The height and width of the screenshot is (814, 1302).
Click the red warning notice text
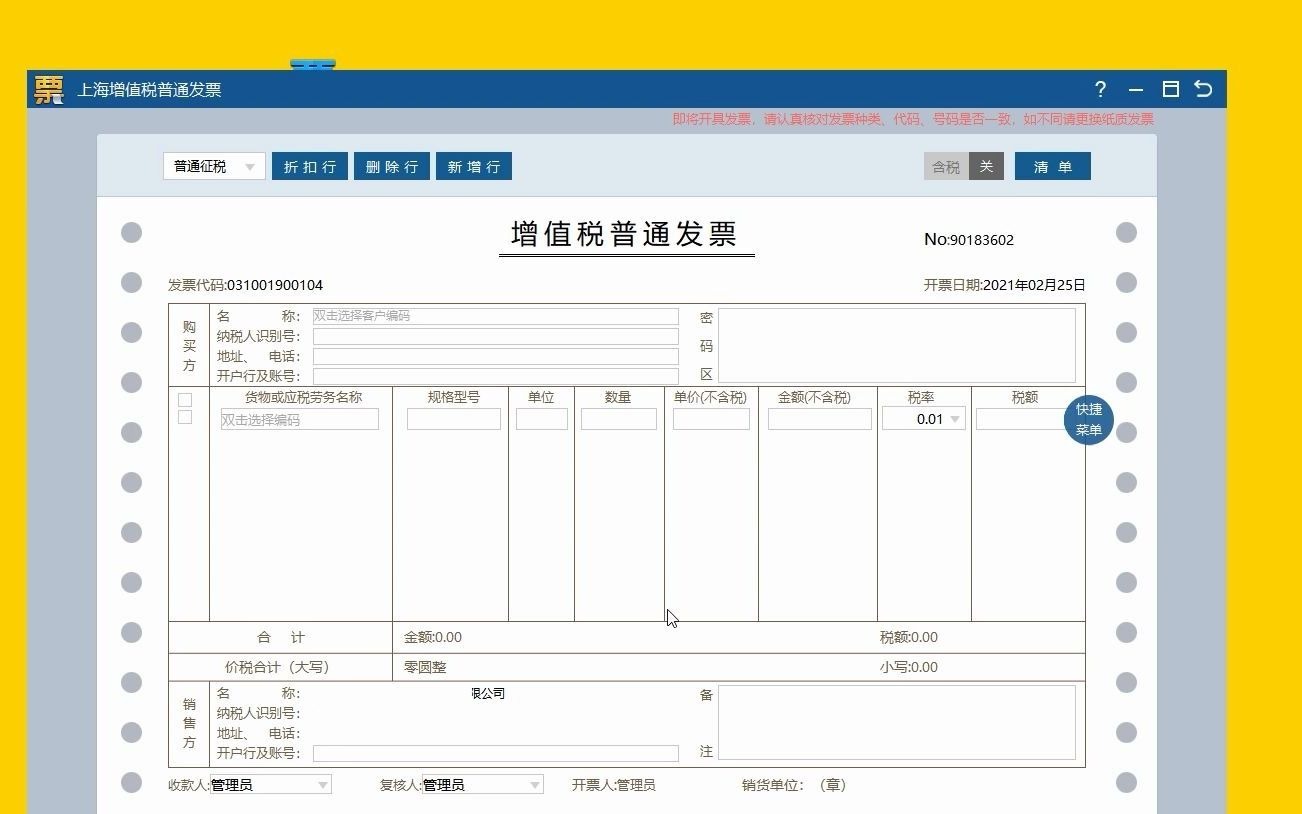913,119
